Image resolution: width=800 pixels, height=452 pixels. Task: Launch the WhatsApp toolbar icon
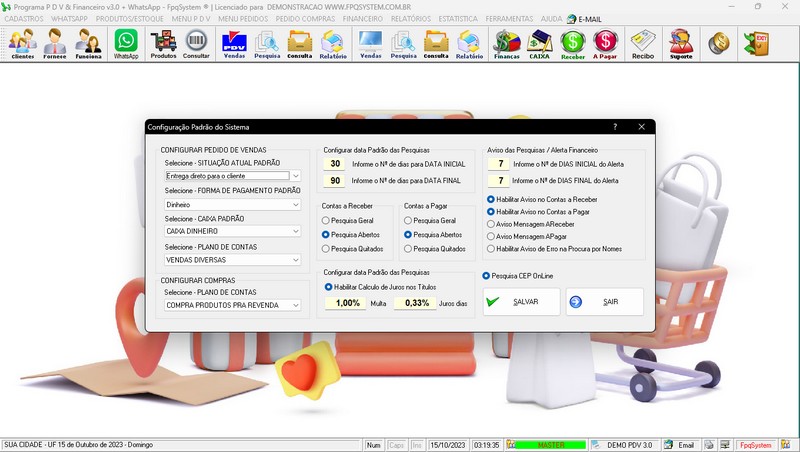[x=126, y=44]
